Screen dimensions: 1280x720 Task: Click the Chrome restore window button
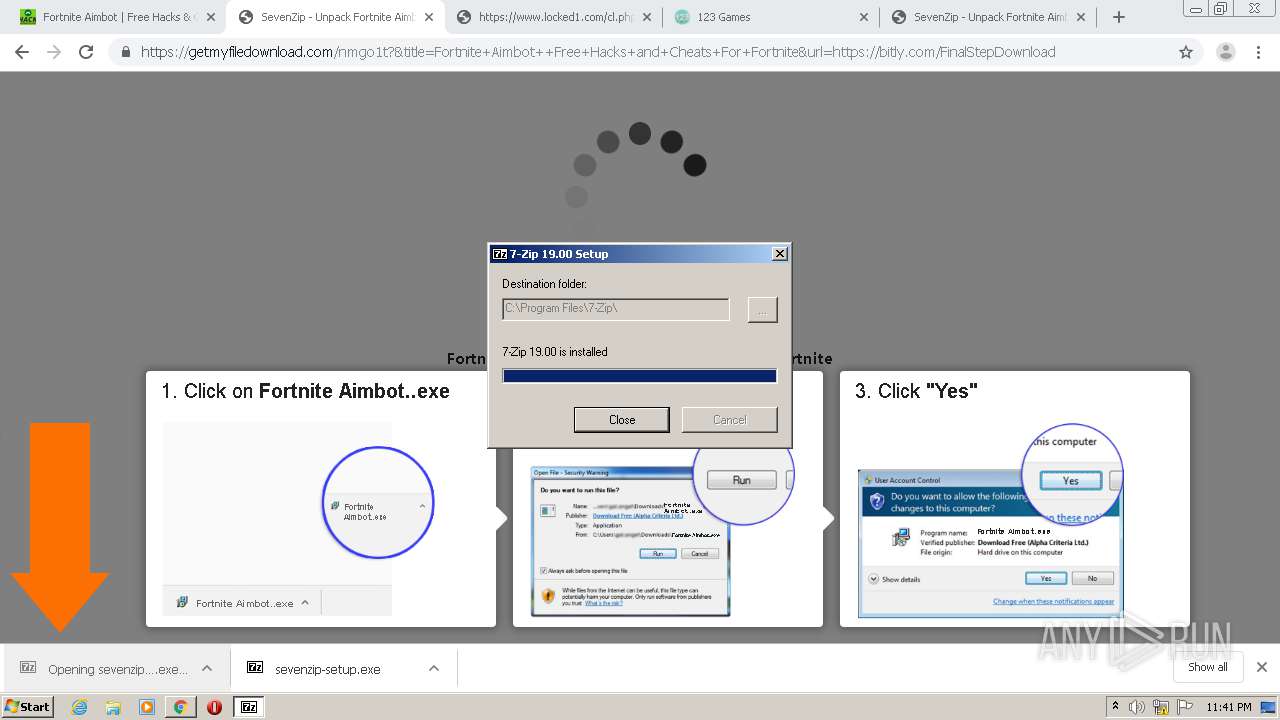1220,9
